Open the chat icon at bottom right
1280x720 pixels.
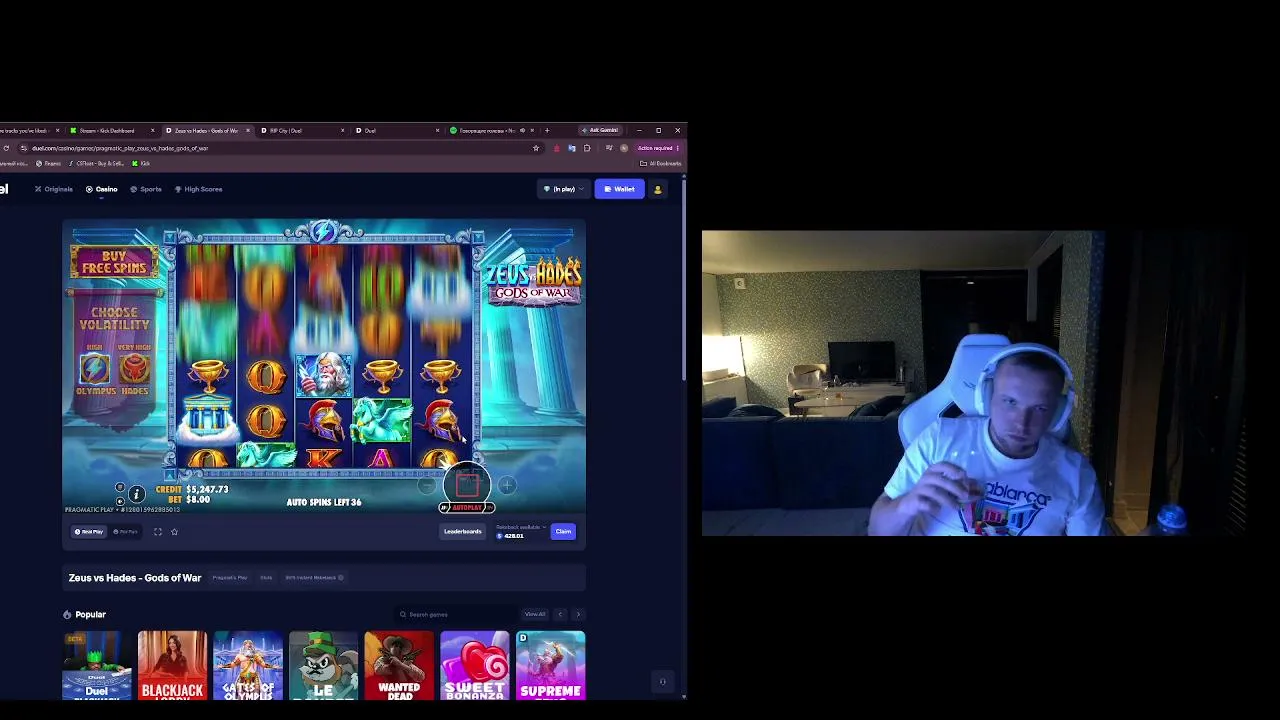[x=662, y=682]
